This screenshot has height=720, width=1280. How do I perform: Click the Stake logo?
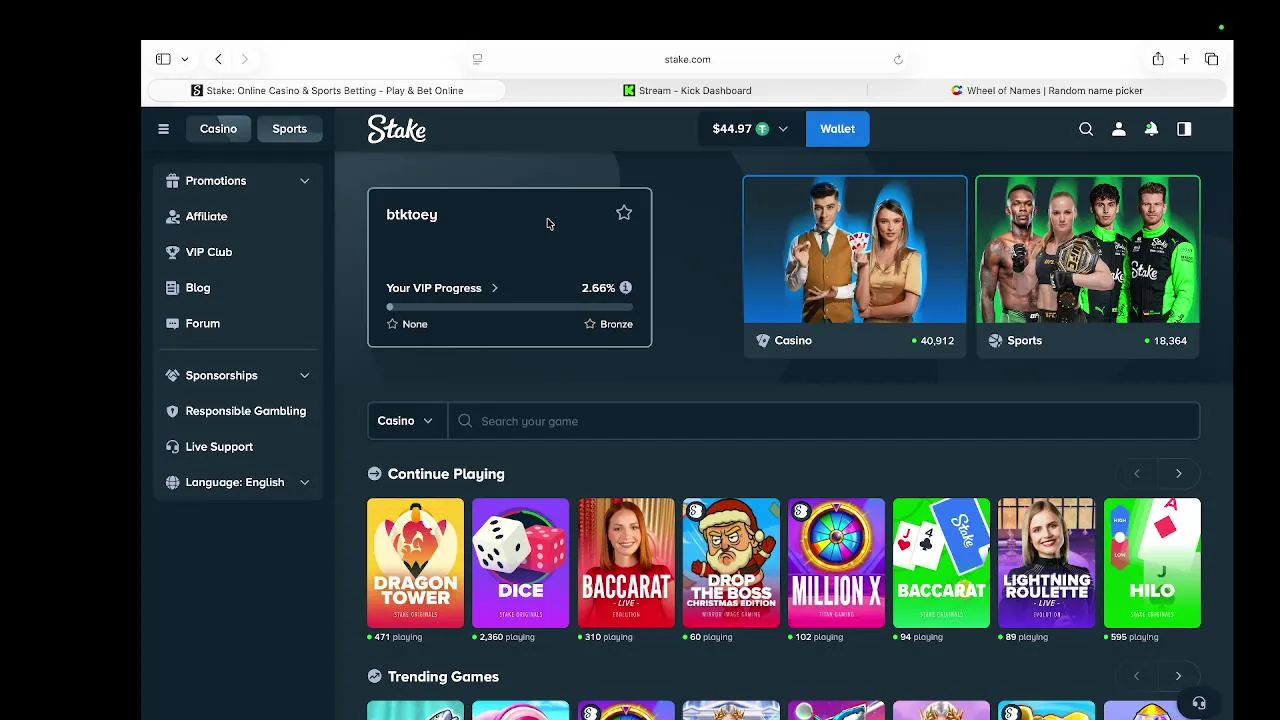pos(397,129)
